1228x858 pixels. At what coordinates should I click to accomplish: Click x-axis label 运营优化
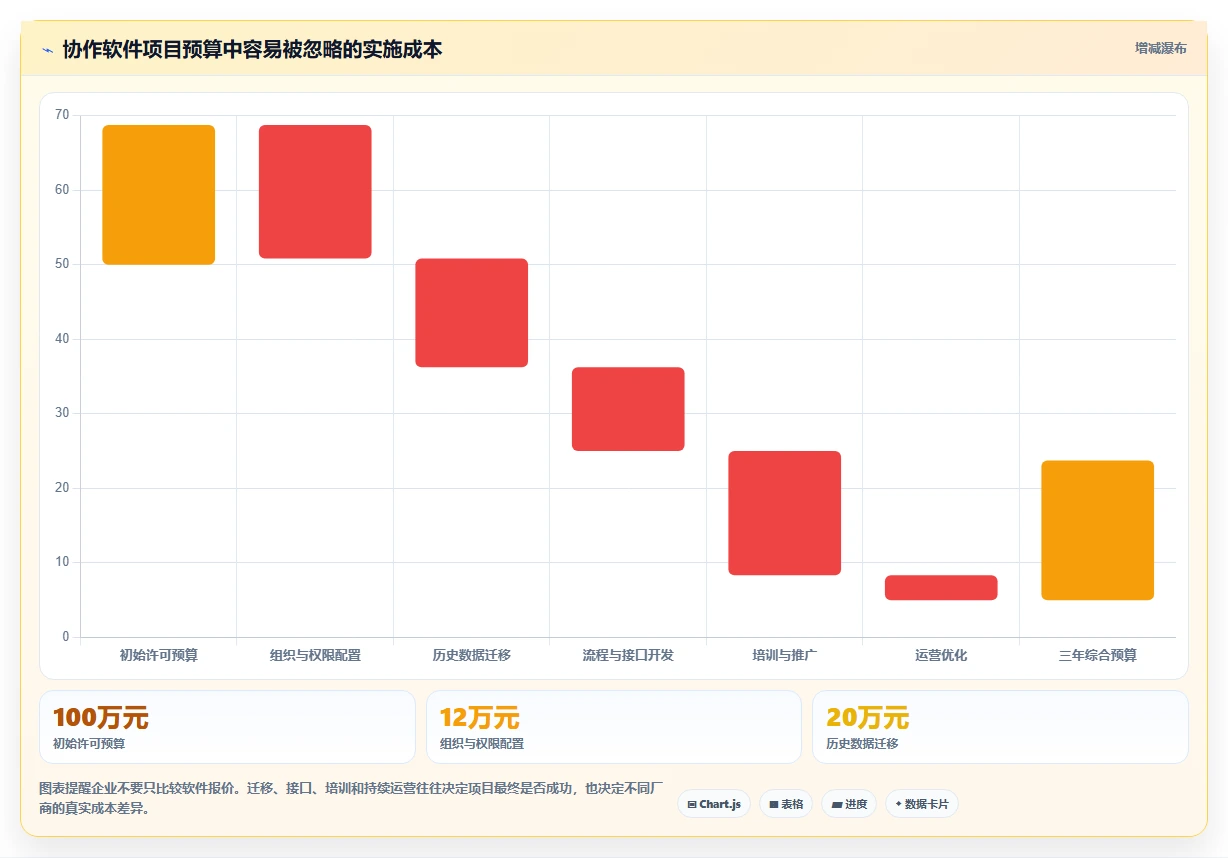pos(941,656)
